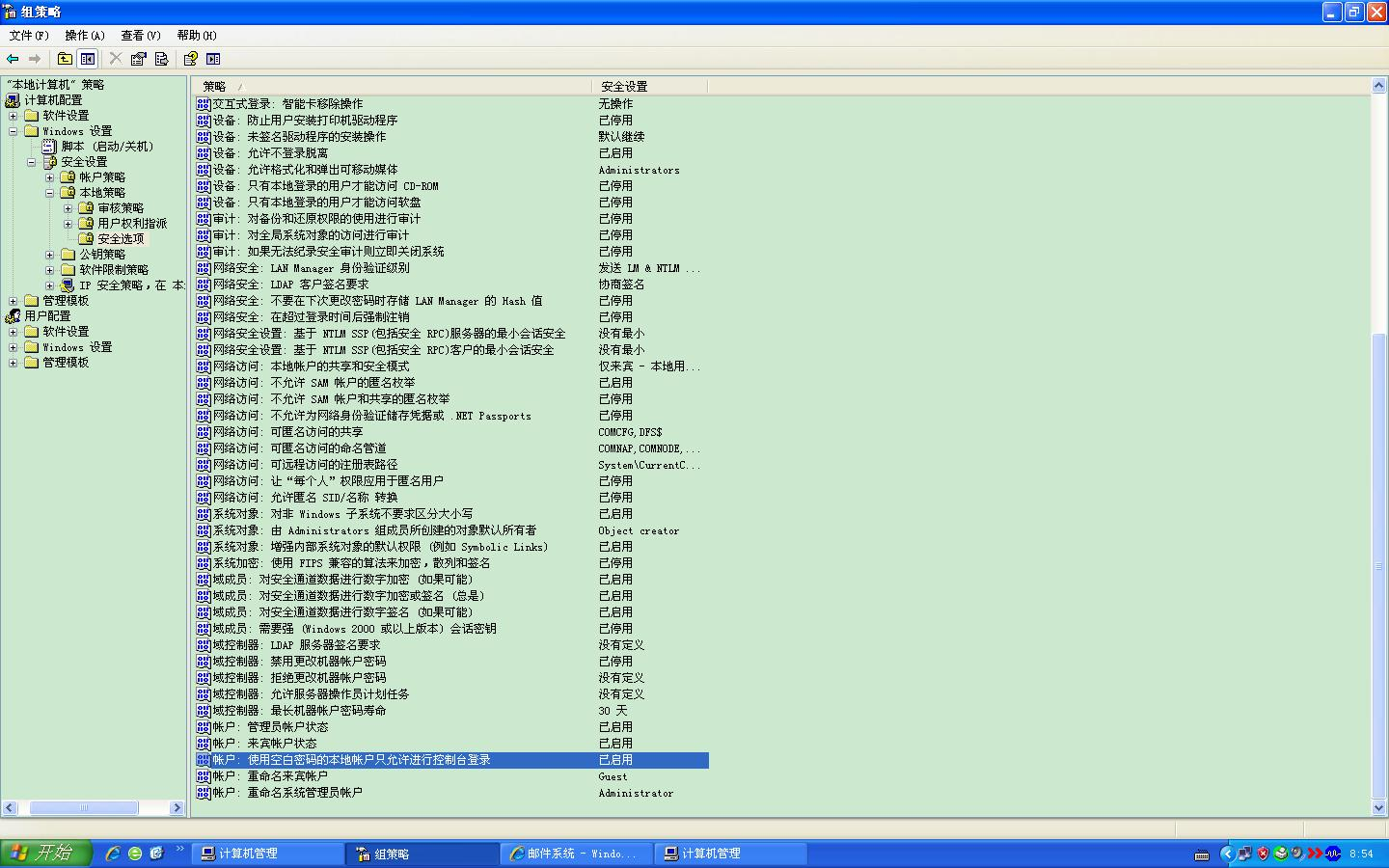Click the 脚本 (启动/关机) scripts icon
The height and width of the screenshot is (868, 1389).
(x=50, y=147)
